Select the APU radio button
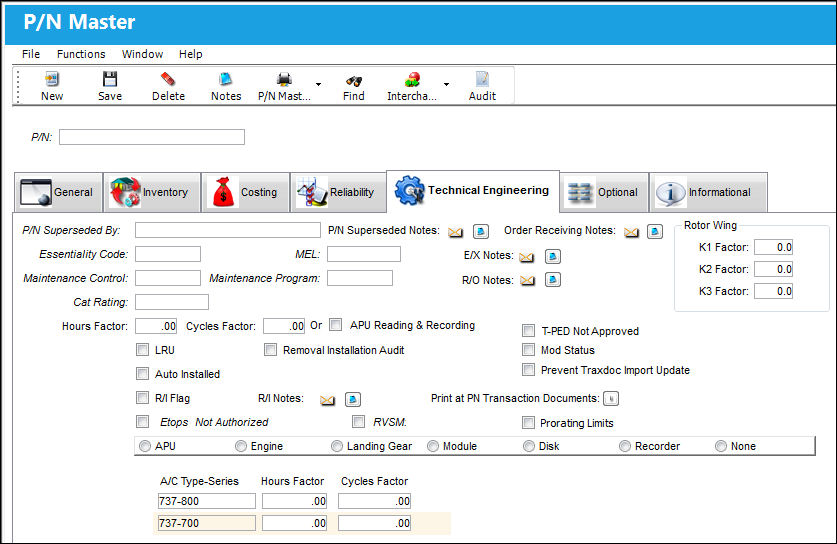The width and height of the screenshot is (837, 544). click(145, 446)
